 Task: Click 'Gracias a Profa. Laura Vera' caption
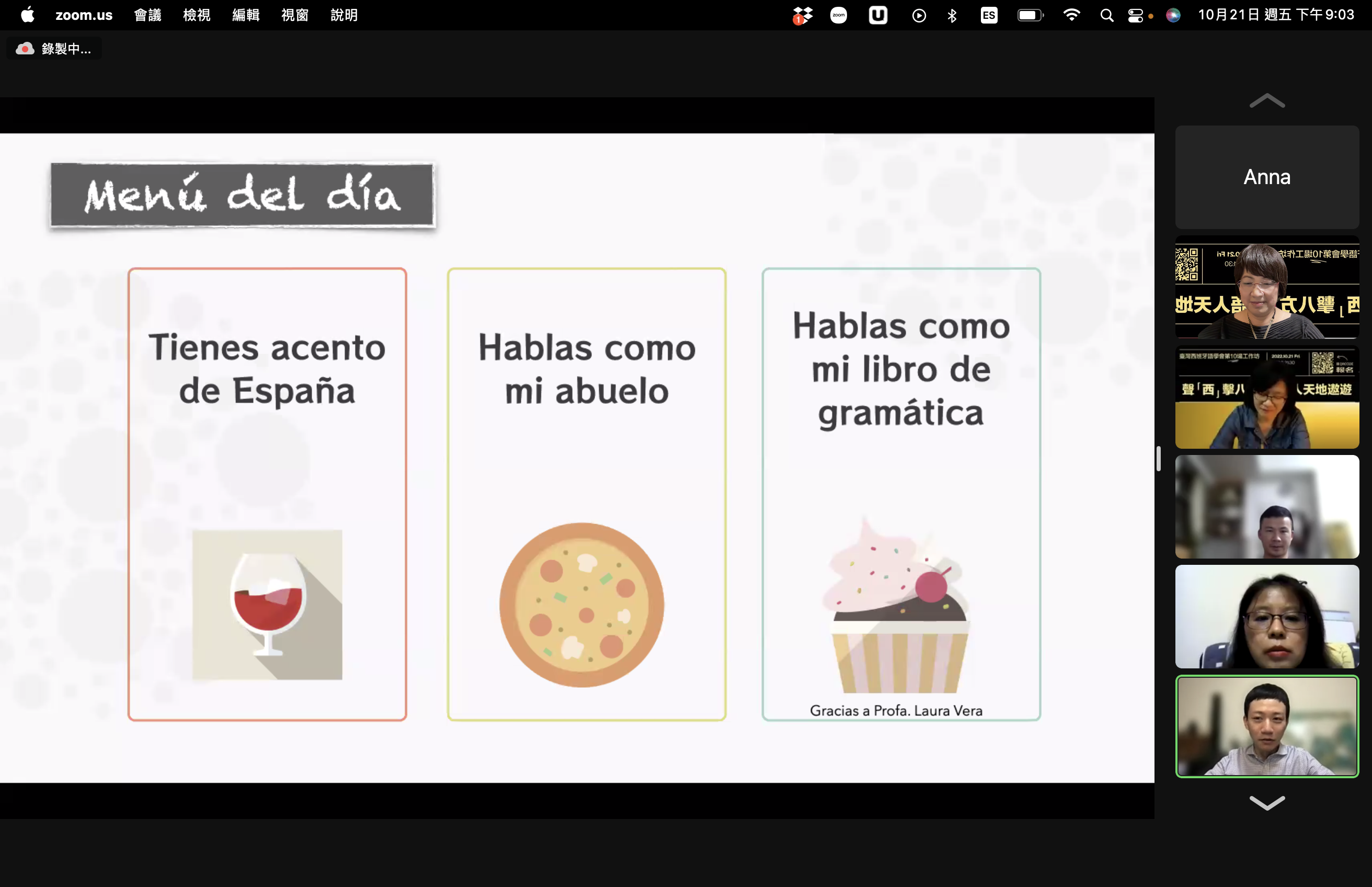pyautogui.click(x=896, y=711)
